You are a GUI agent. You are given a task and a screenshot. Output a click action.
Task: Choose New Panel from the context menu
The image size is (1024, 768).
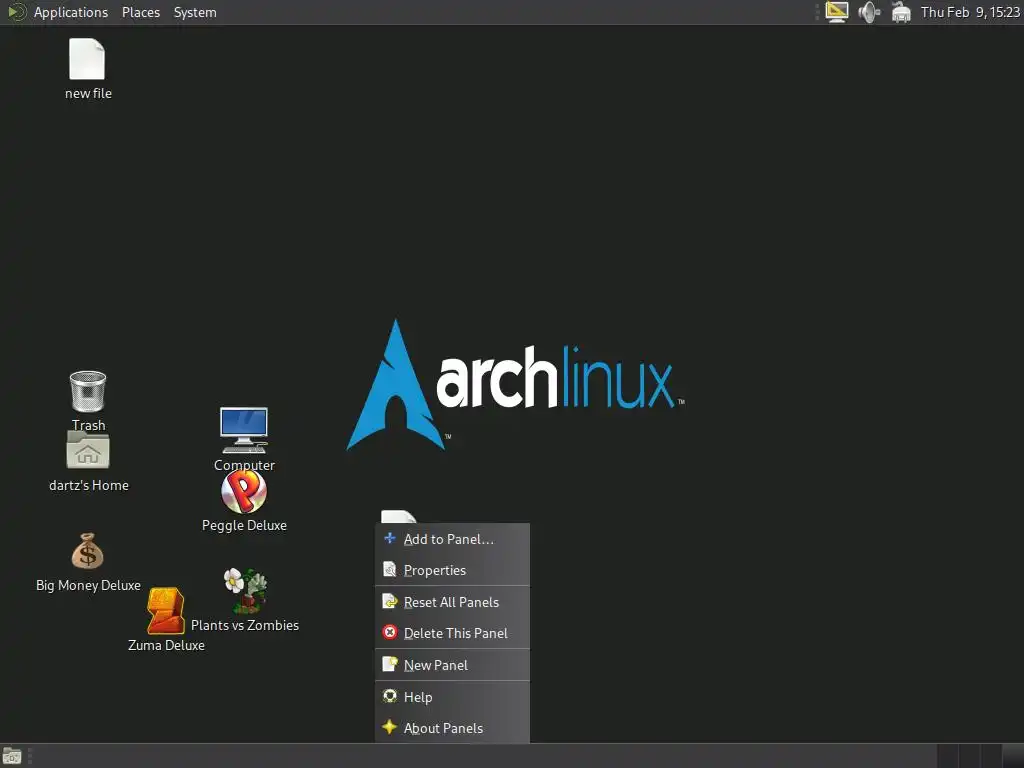click(453, 665)
